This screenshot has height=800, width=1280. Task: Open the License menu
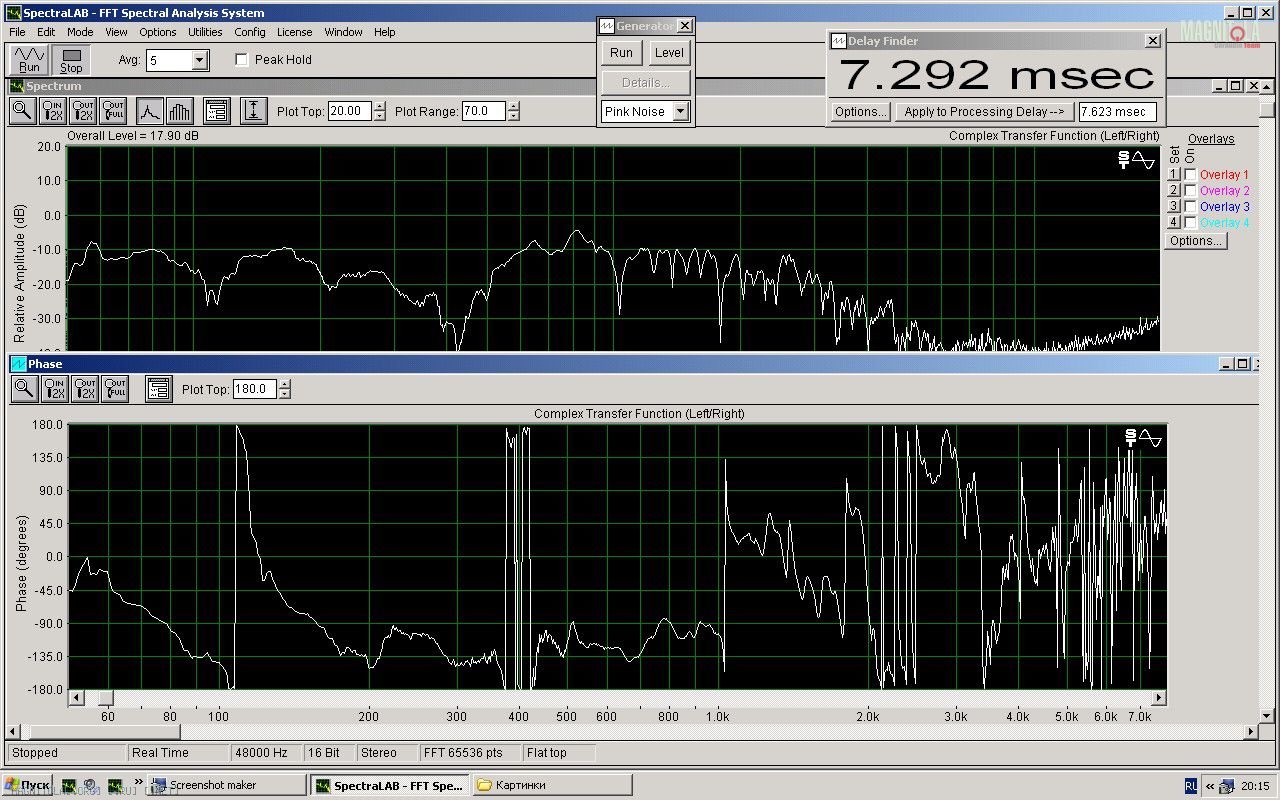click(x=294, y=32)
